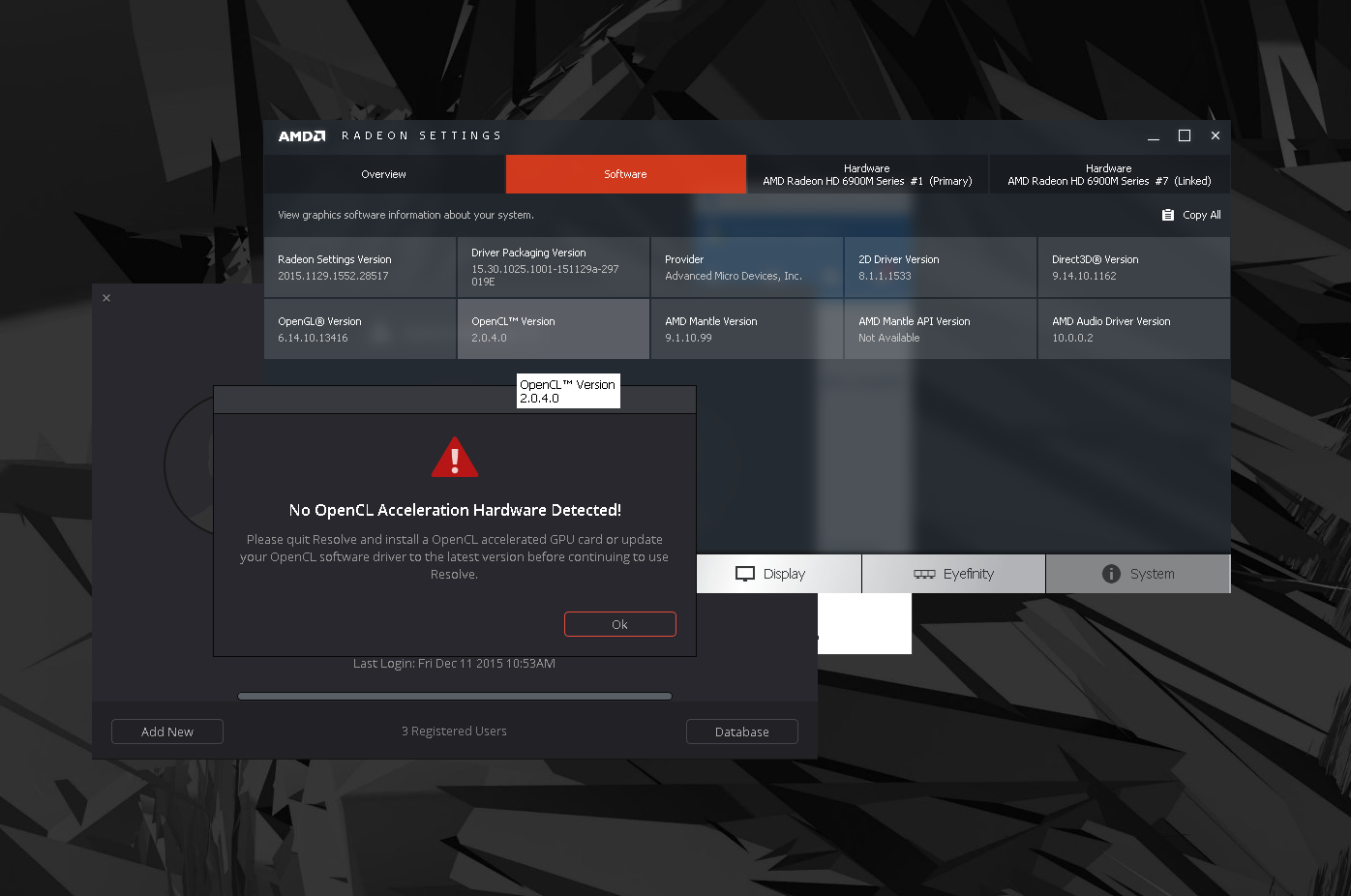
Task: Select the OpenCL Version tile
Action: click(x=554, y=329)
